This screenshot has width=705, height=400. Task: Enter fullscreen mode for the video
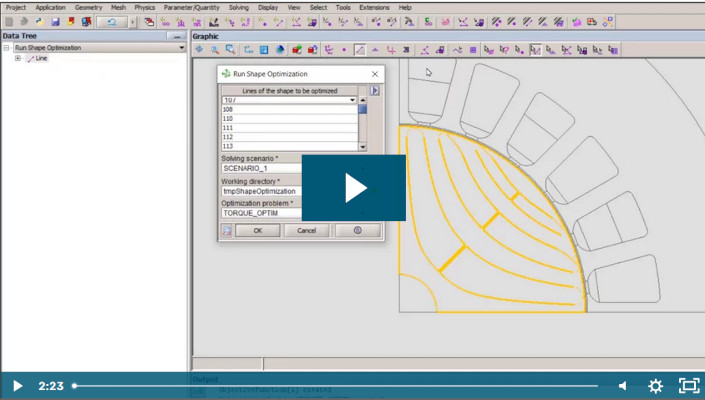point(689,386)
